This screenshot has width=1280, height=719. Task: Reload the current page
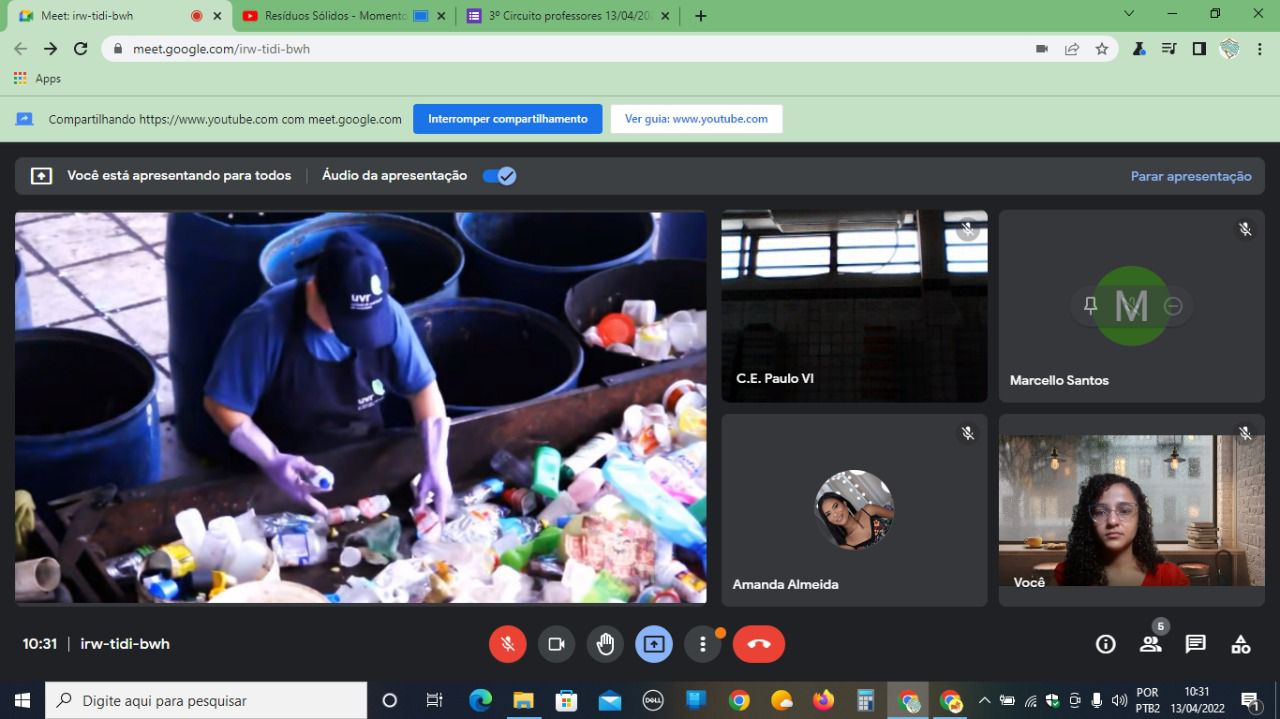click(81, 48)
